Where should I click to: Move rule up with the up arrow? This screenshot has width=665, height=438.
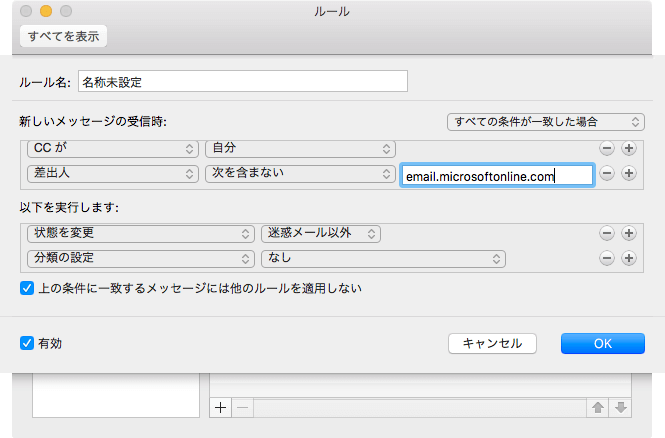598,408
